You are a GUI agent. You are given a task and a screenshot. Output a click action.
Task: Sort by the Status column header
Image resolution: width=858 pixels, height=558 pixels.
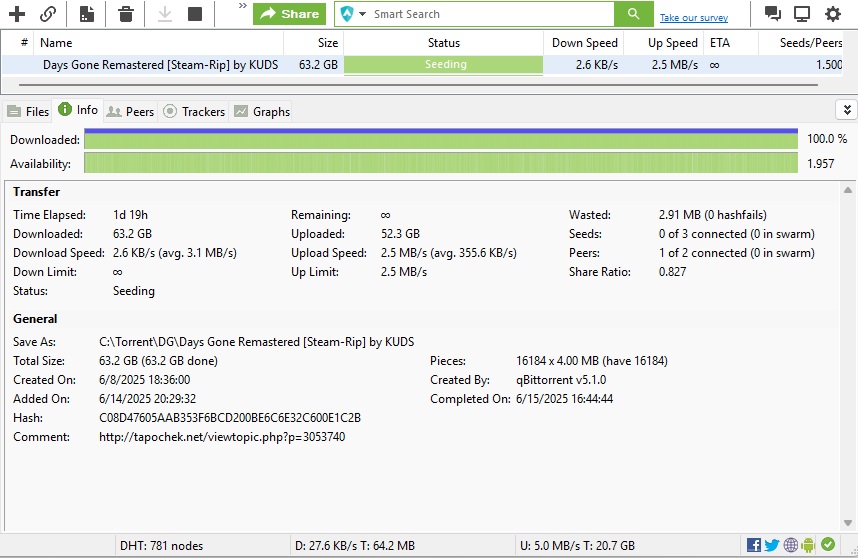(x=444, y=43)
